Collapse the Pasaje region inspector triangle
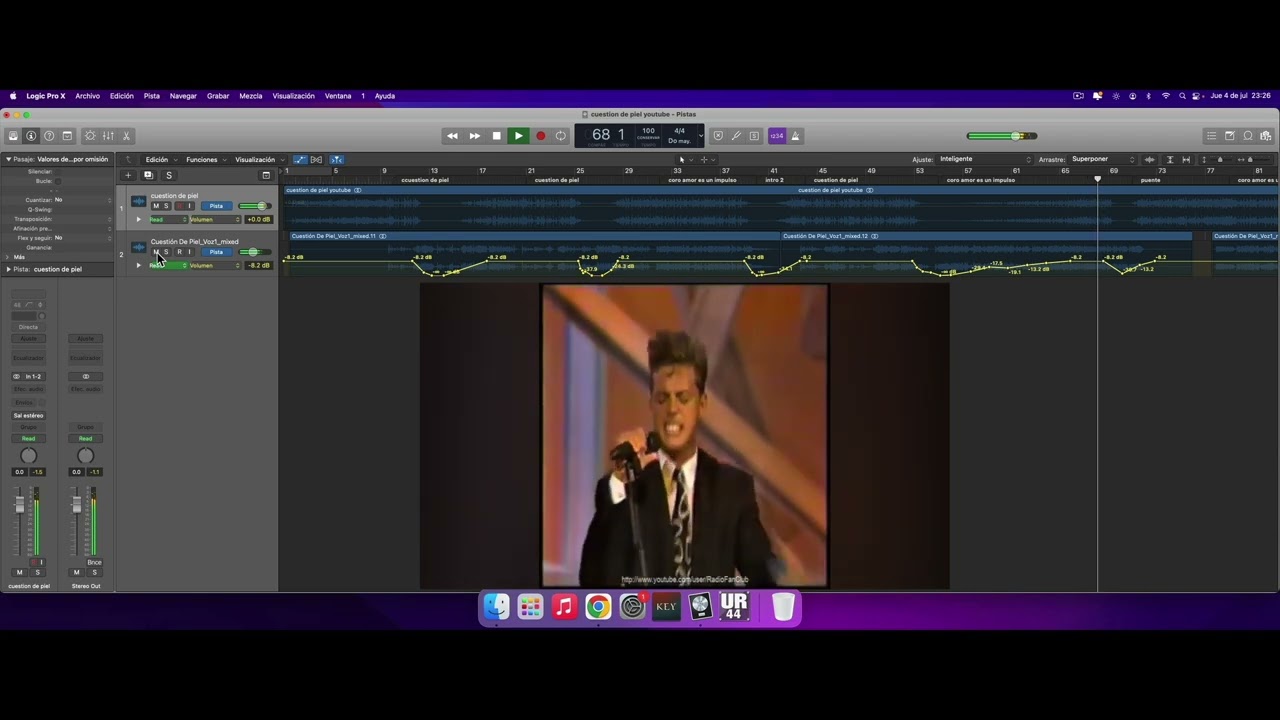Screen dimensions: 1280x720 (x=8, y=159)
